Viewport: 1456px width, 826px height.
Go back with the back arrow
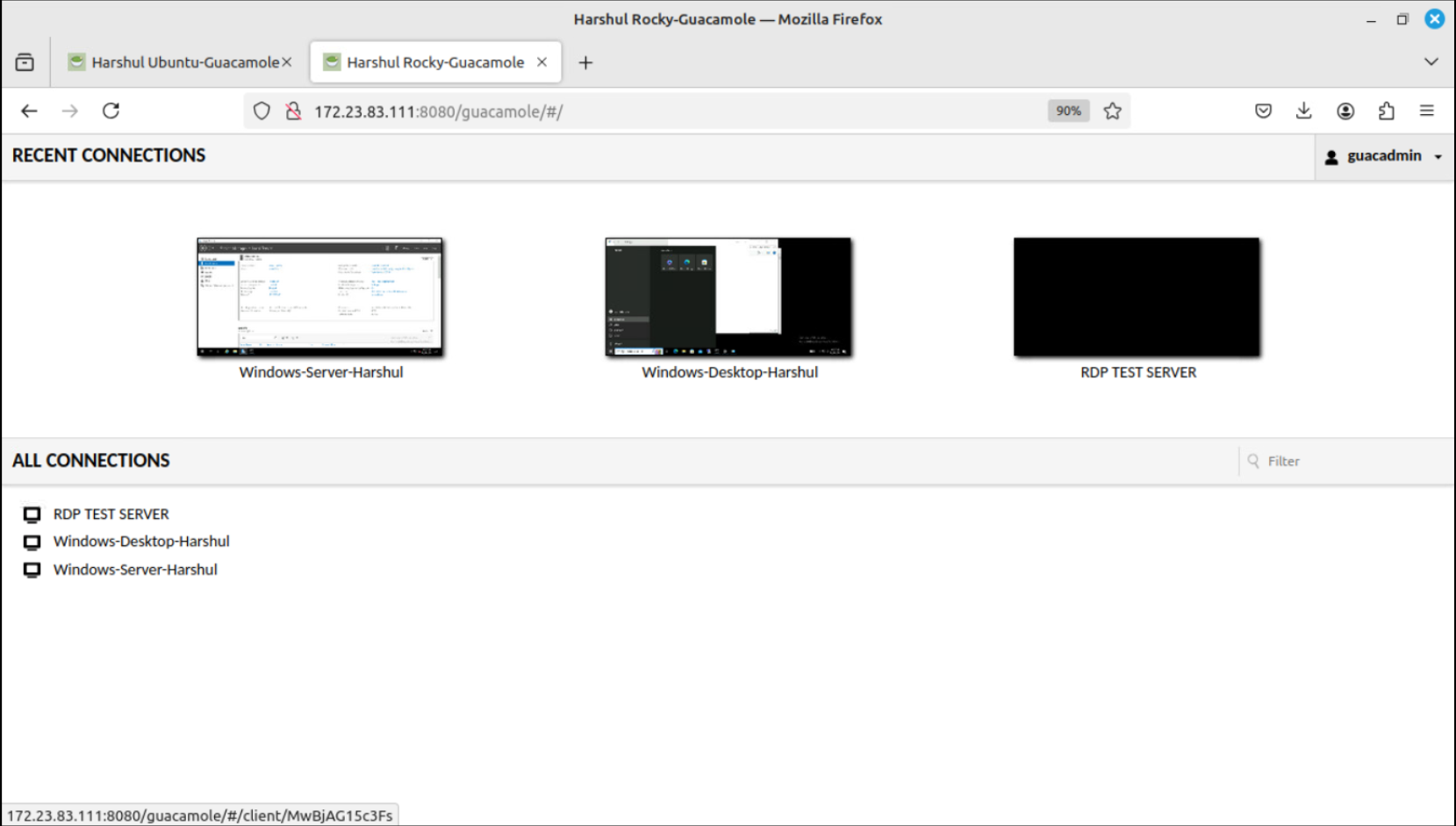point(29,111)
